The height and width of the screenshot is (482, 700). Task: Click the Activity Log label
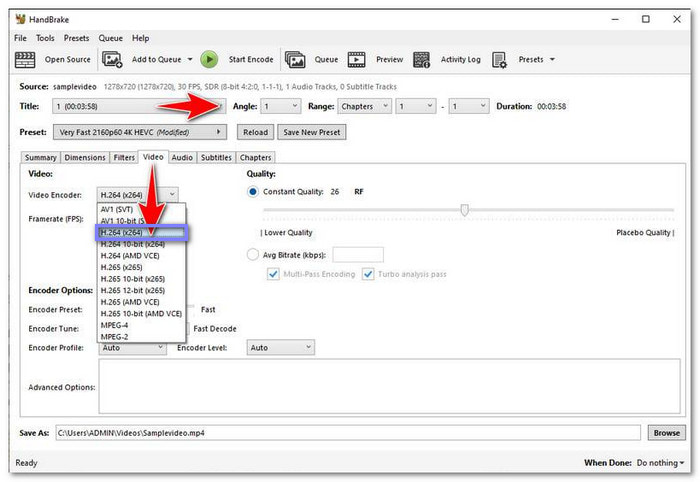click(x=461, y=59)
